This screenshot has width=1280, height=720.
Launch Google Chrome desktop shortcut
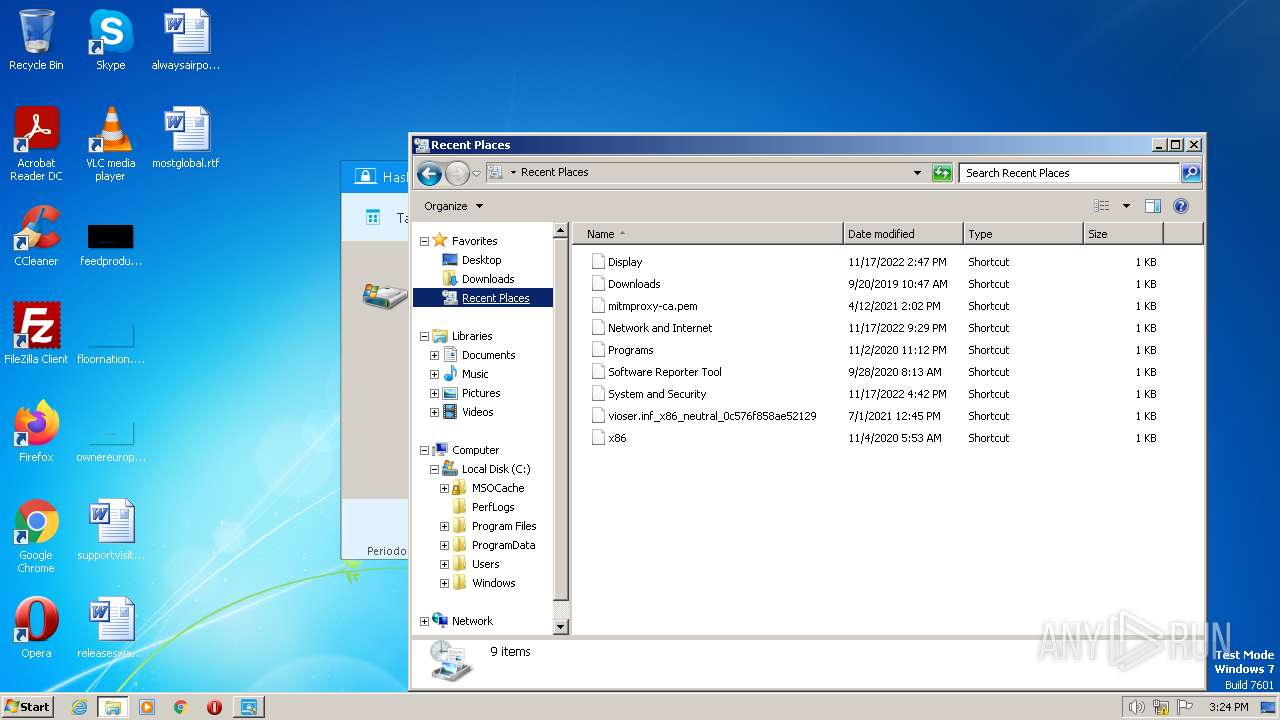coord(36,536)
